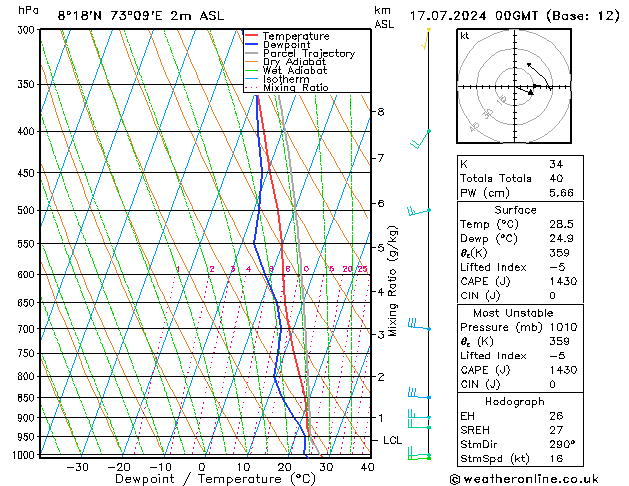Viewport: 629px width, 486px height.
Task: Click the blue Dewpoint legend line
Action: click(251, 44)
